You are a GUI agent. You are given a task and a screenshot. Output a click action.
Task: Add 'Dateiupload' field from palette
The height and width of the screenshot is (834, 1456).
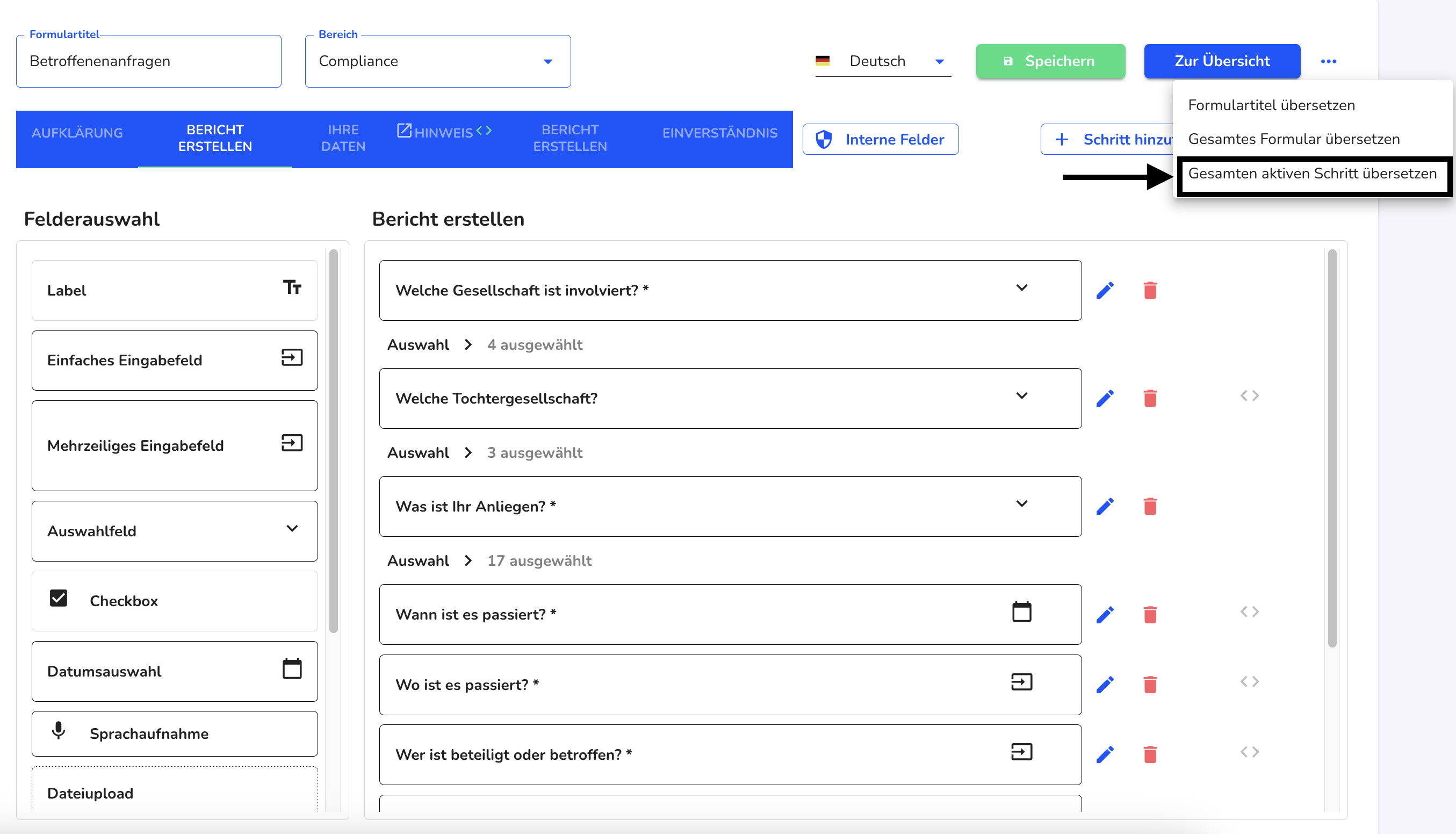pyautogui.click(x=175, y=790)
